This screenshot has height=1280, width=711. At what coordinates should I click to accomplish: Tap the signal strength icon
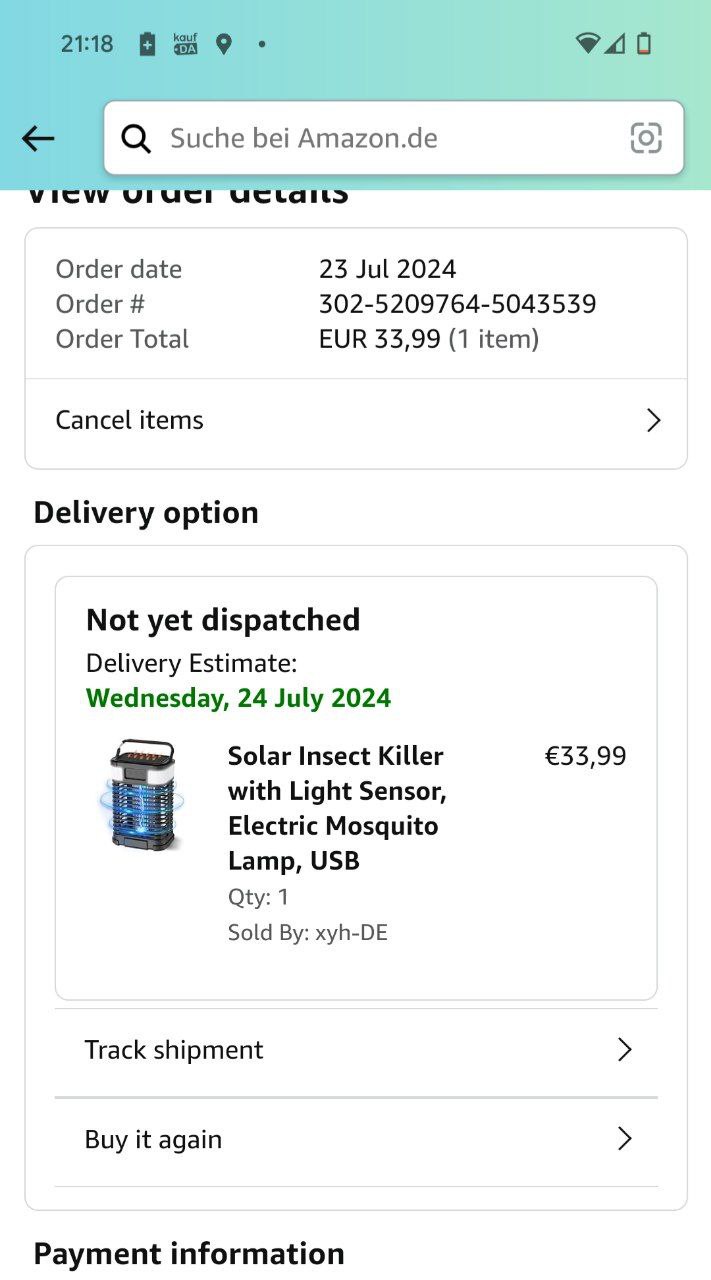615,43
